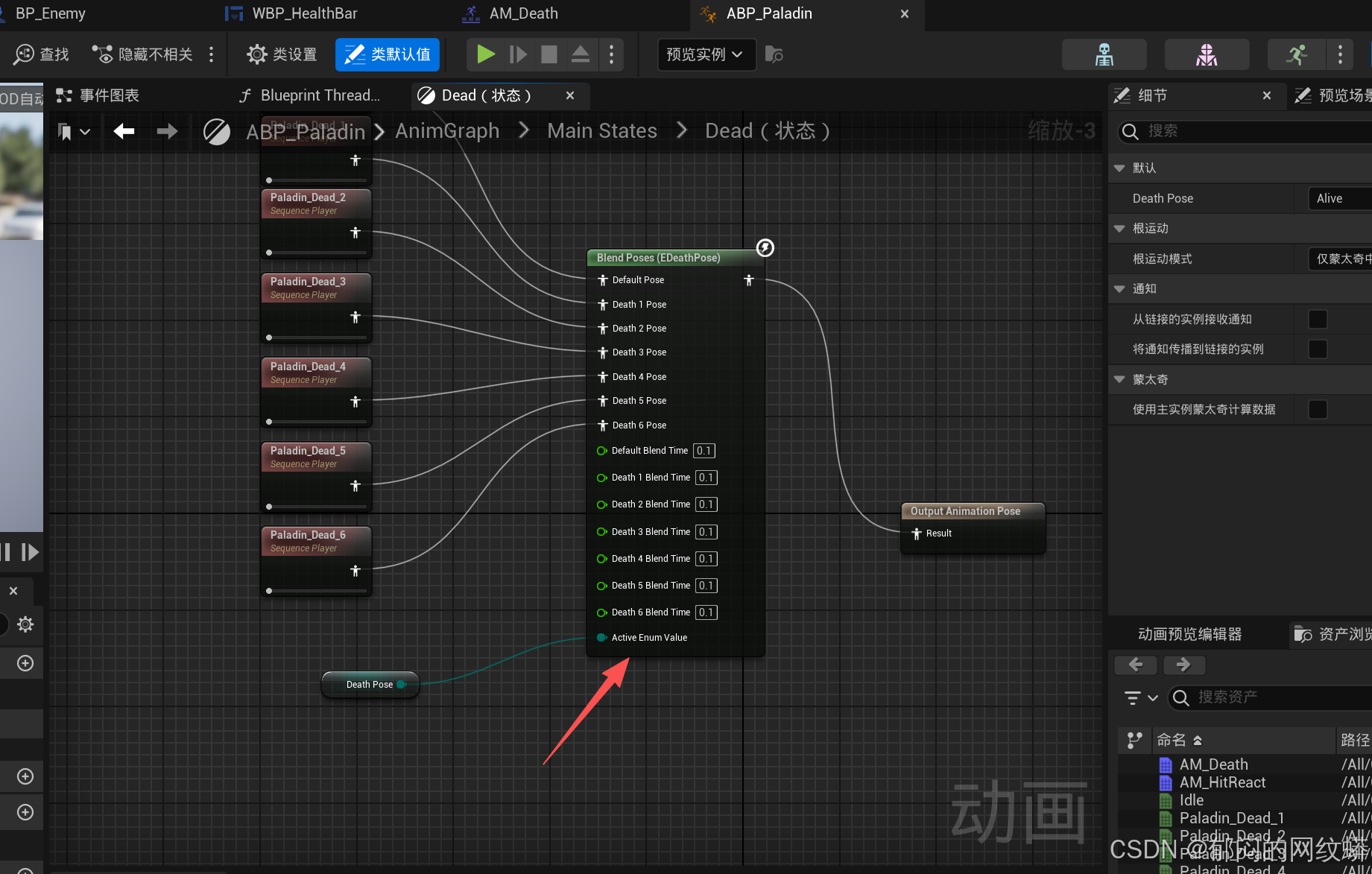Open the editor modes overflow menu
1372x874 pixels.
(1341, 54)
